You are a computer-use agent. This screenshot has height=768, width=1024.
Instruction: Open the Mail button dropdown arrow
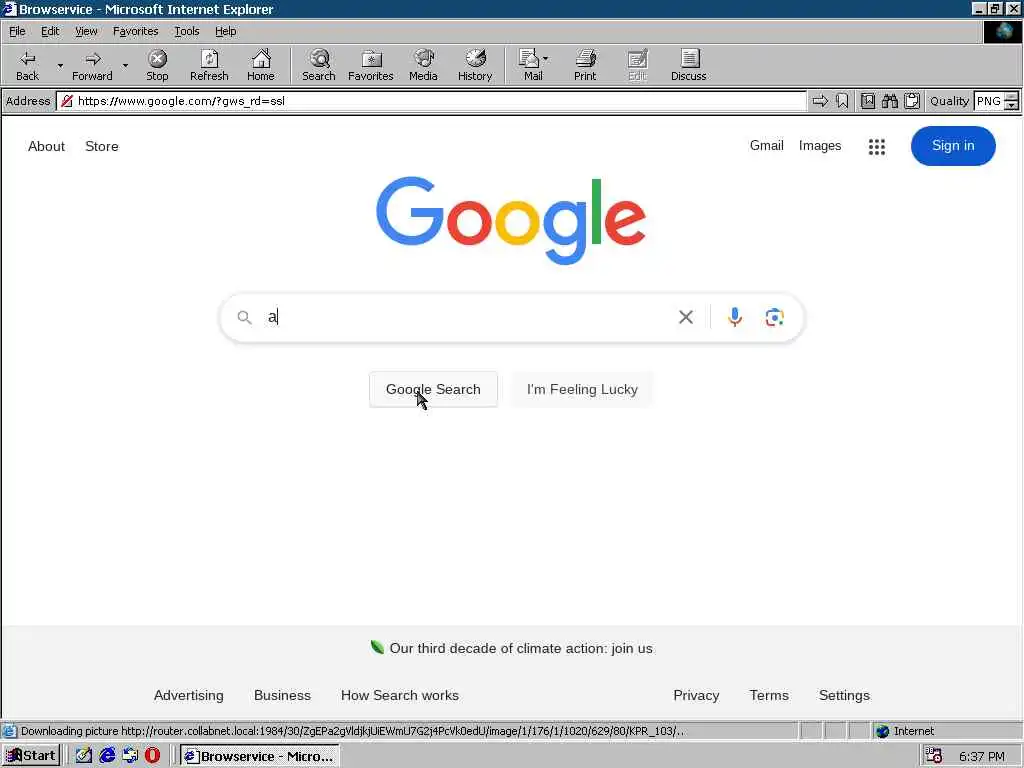[546, 59]
